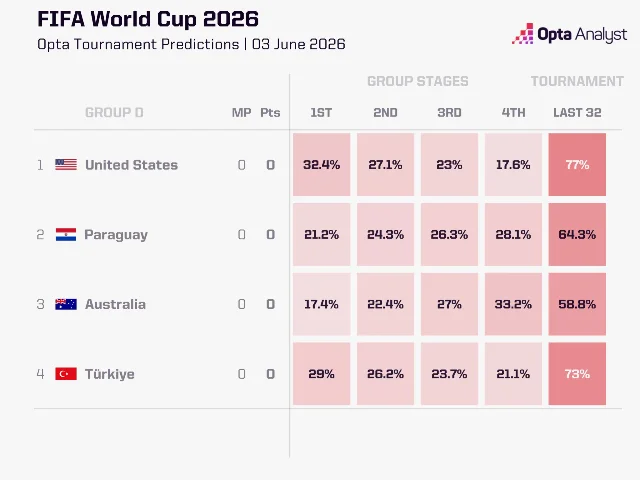Image resolution: width=640 pixels, height=480 pixels.
Task: Click the 77% Last 32 cell
Action: click(577, 164)
